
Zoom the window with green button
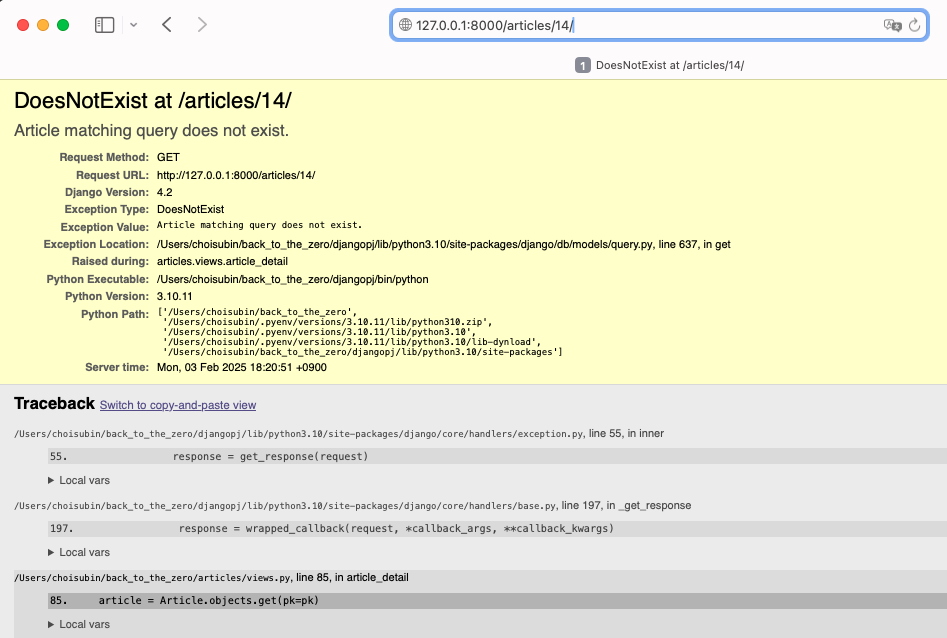[63, 25]
